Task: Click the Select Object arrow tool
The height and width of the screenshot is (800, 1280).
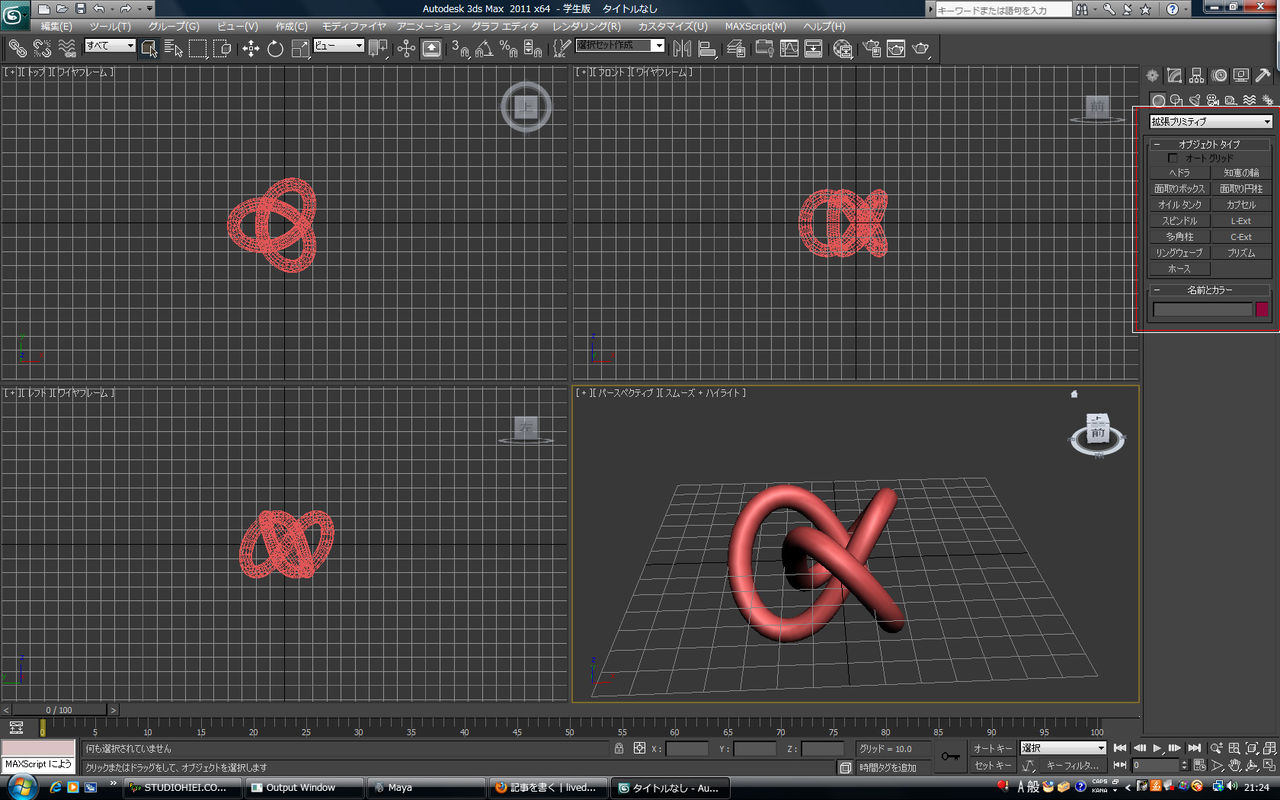Action: pyautogui.click(x=149, y=48)
